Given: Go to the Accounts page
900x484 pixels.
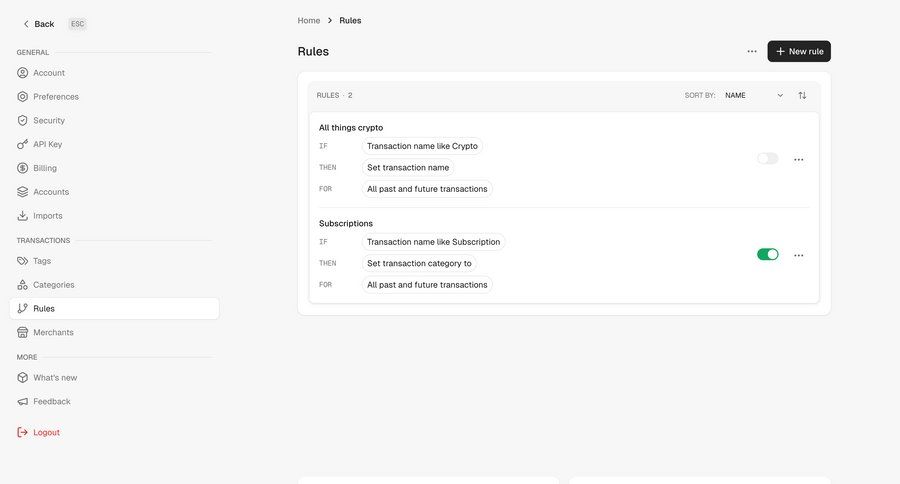Looking at the screenshot, I should (114, 192).
